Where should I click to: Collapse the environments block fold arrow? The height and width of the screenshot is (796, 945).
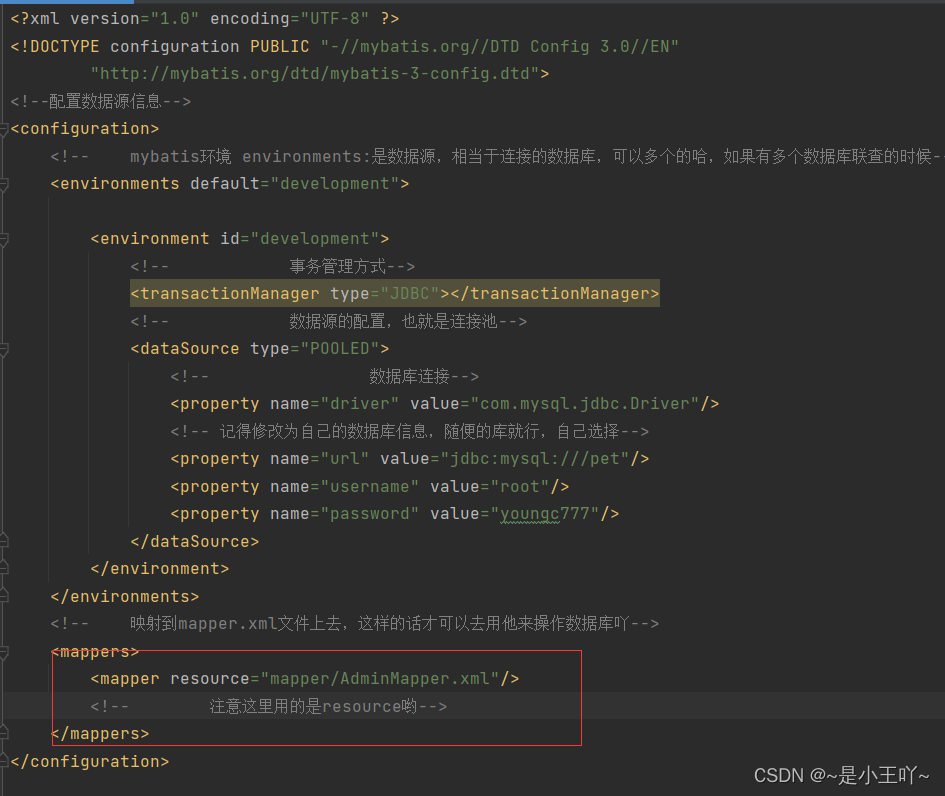coord(5,183)
